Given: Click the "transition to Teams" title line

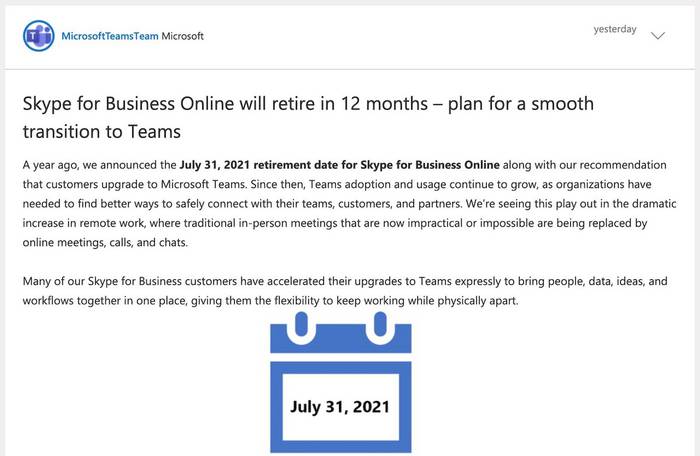Looking at the screenshot, I should click(102, 132).
